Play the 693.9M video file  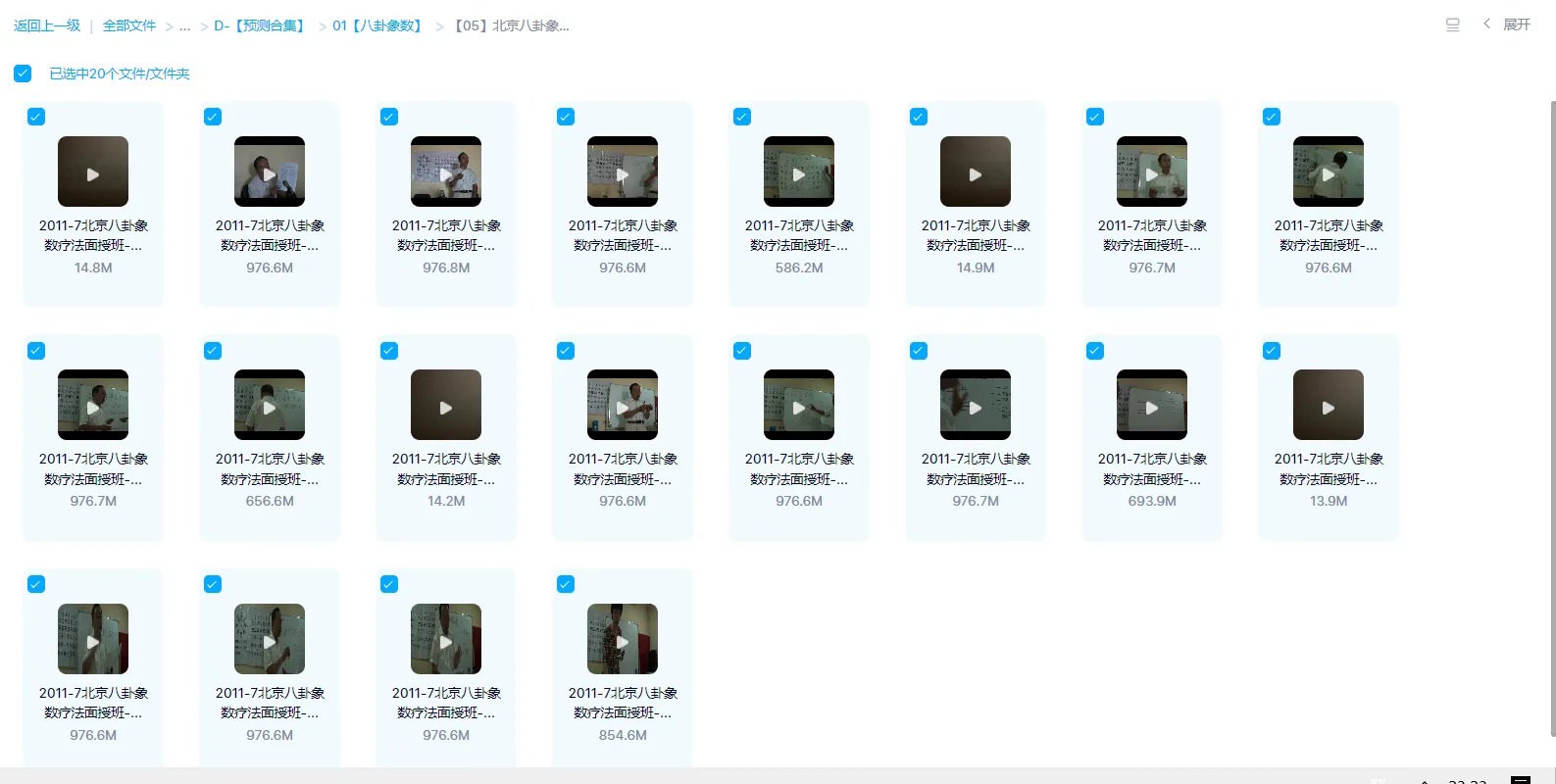click(1152, 405)
